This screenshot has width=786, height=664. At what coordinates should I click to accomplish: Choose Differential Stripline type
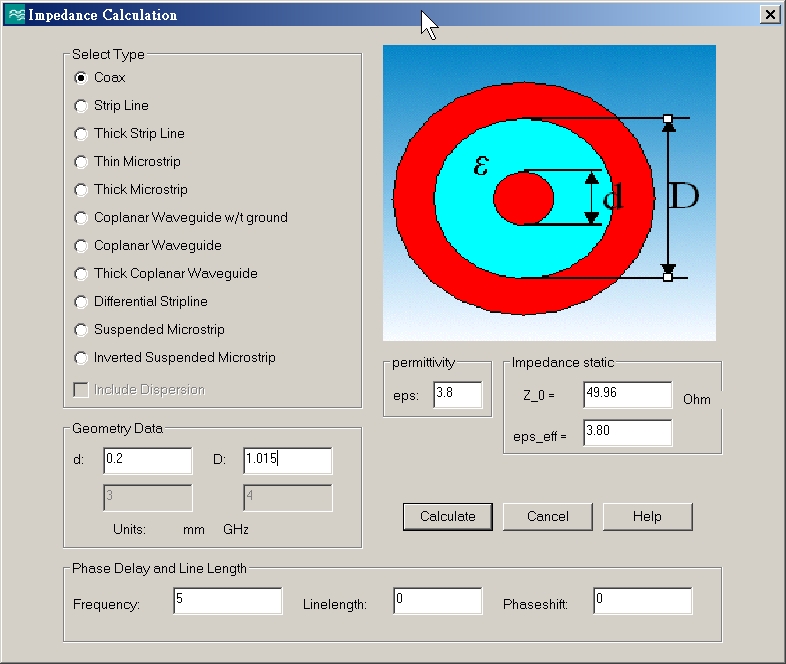(82, 302)
